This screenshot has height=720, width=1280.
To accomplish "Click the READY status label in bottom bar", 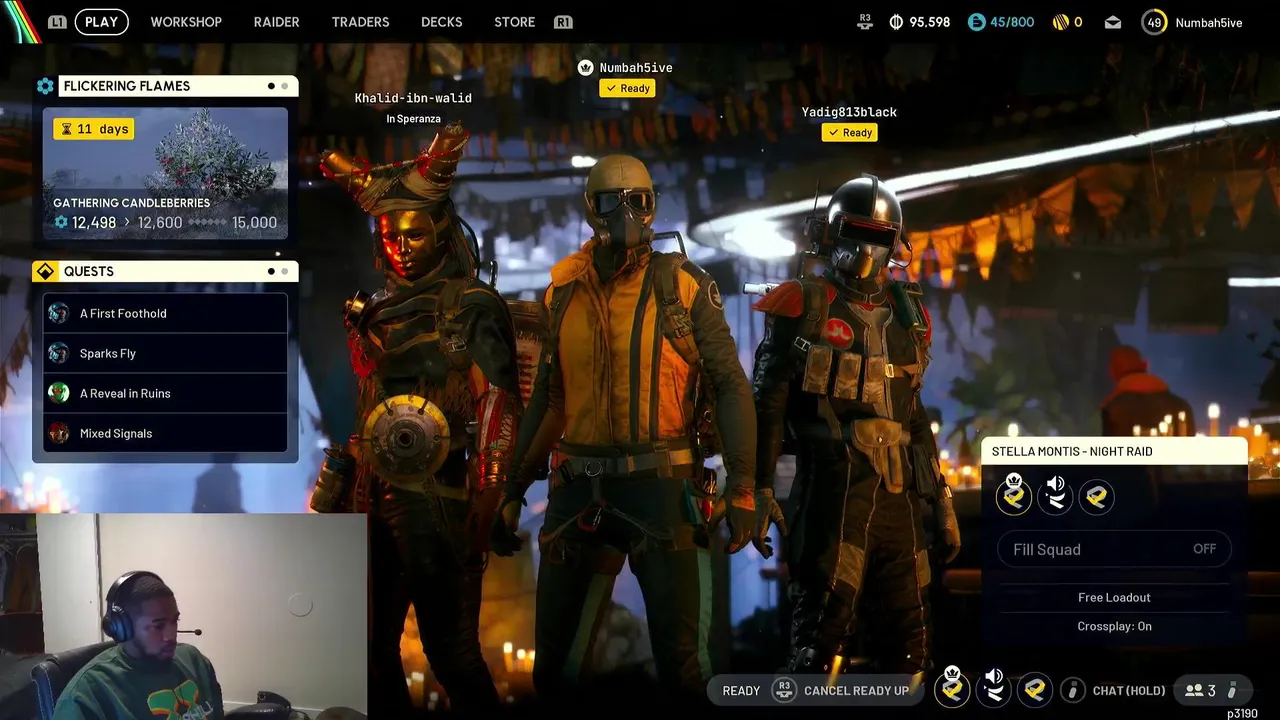I will [741, 690].
